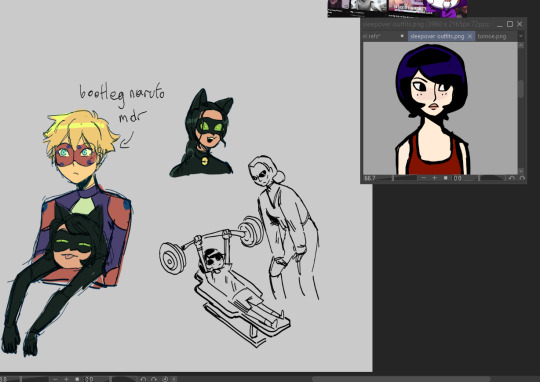Zoom out in sleepover outfits view
The width and height of the screenshot is (540, 382).
[x=424, y=178]
